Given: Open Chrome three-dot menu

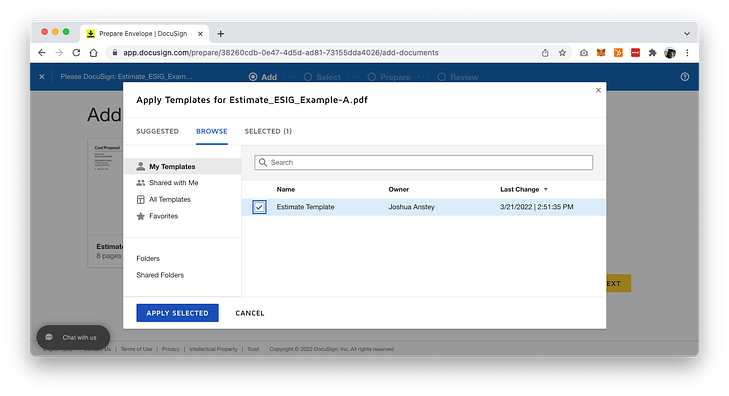Looking at the screenshot, I should point(687,53).
